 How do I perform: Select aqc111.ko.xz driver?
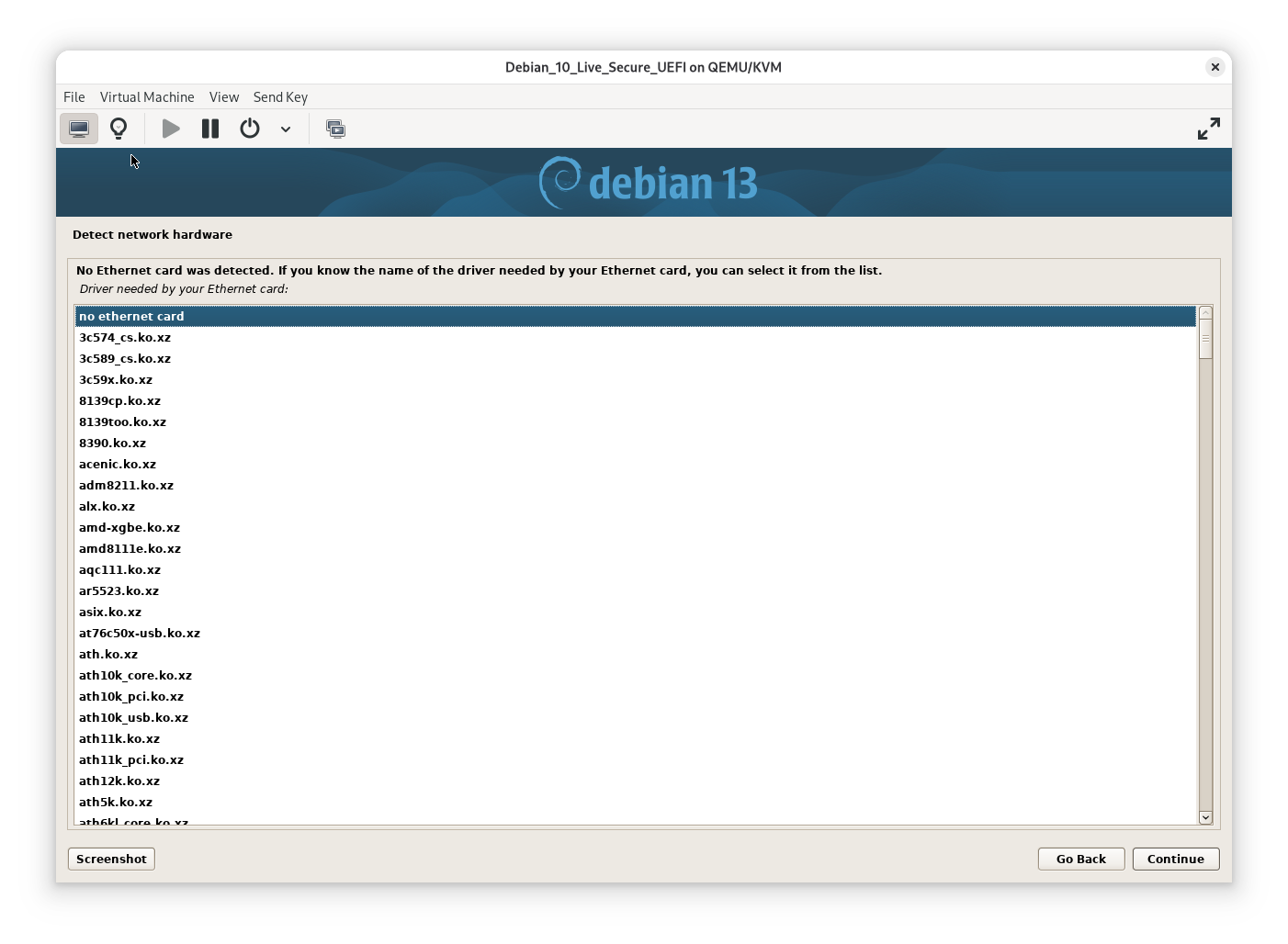tap(635, 569)
